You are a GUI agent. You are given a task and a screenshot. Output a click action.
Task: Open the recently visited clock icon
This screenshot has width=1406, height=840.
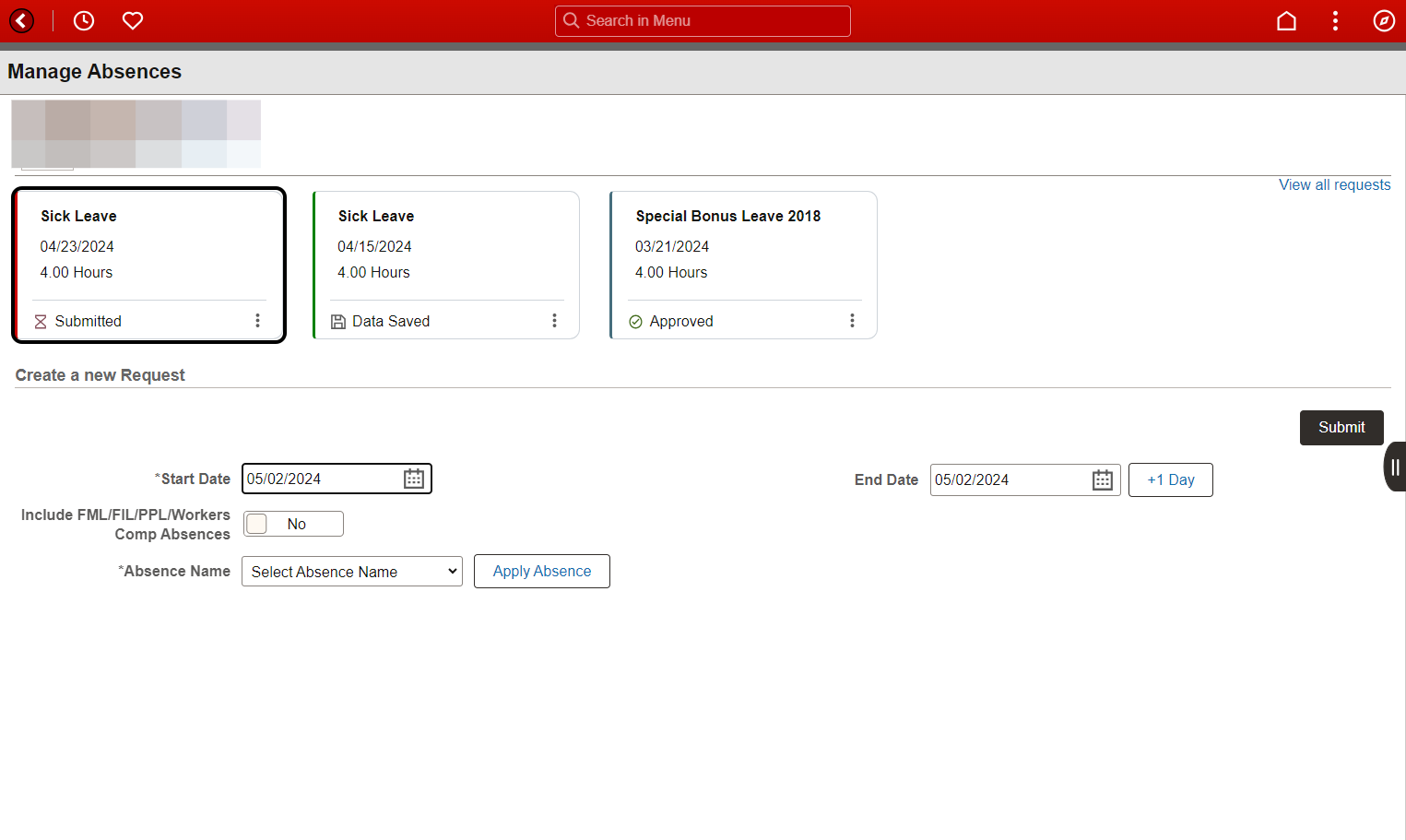[84, 20]
